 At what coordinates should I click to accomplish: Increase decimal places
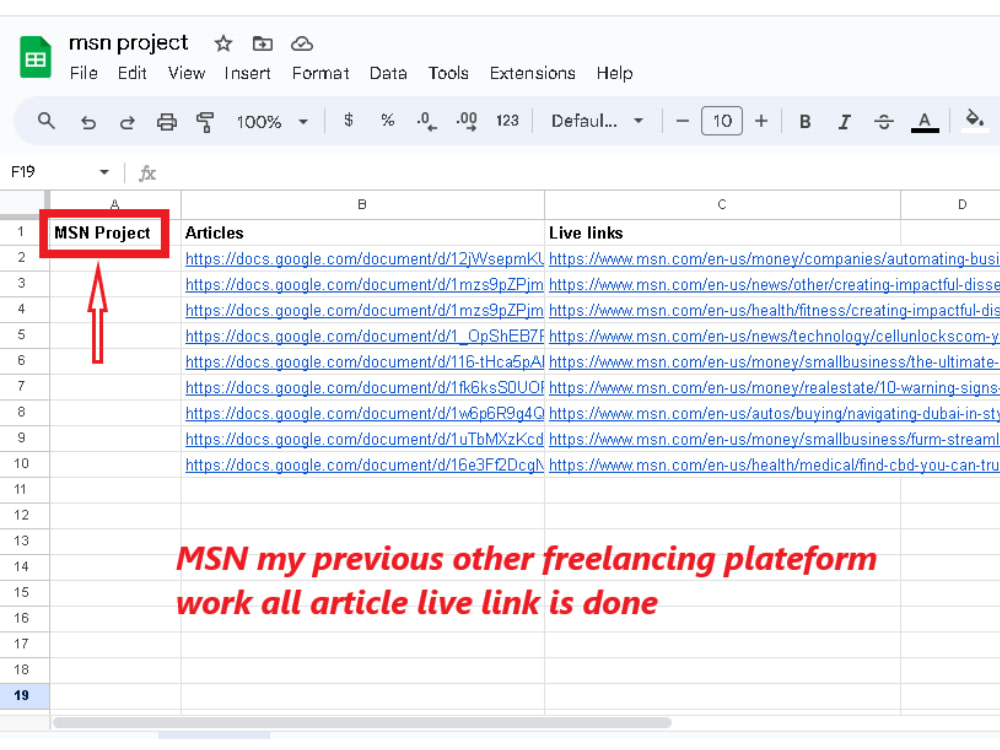[x=466, y=121]
